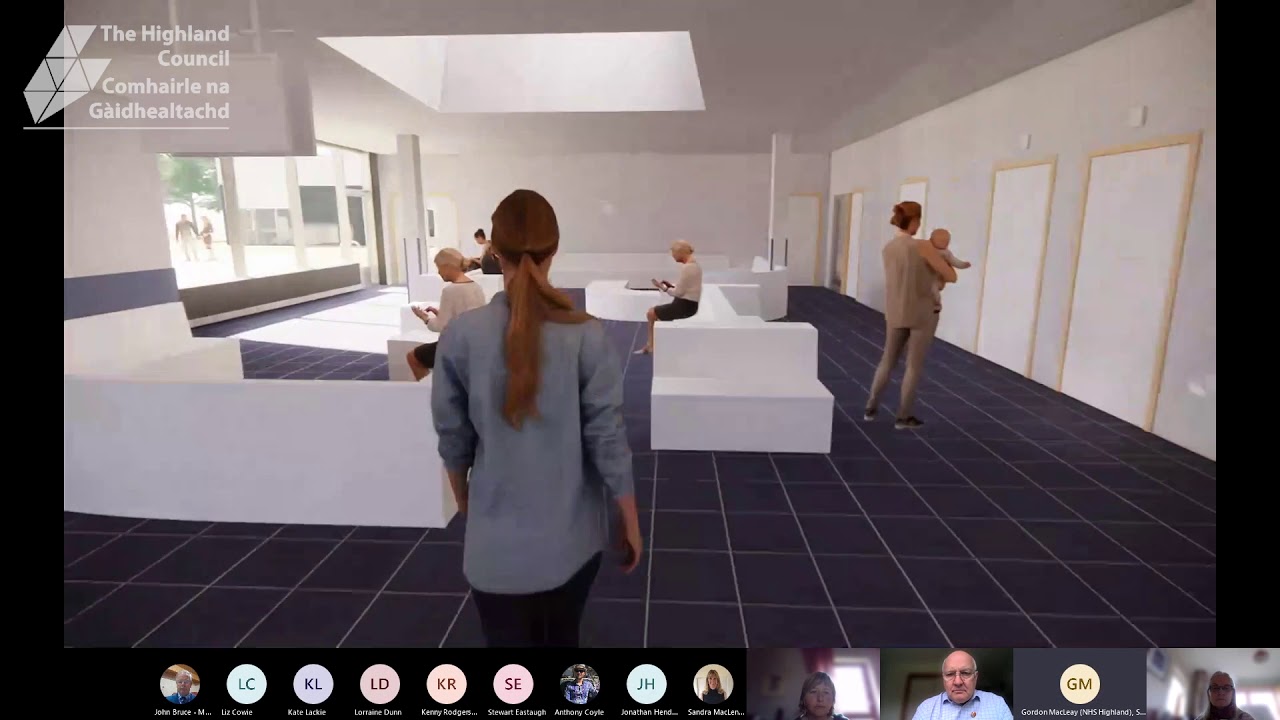The height and width of the screenshot is (720, 1280).
Task: Click the 'Kate Lackie' name label
Action: coord(306,712)
